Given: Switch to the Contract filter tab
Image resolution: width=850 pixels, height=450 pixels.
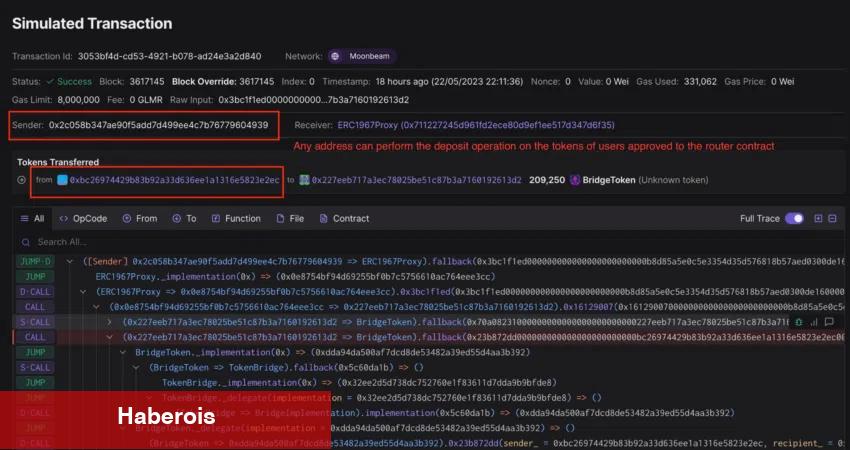Looking at the screenshot, I should 344,218.
